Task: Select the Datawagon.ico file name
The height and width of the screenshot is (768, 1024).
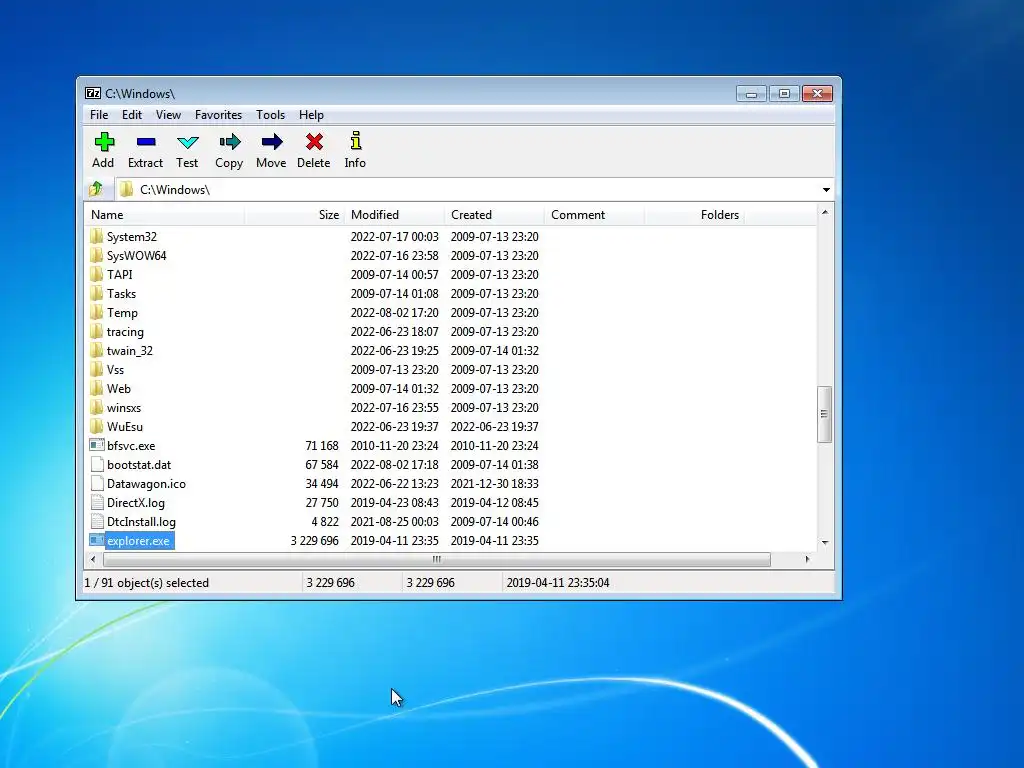Action: tap(146, 484)
